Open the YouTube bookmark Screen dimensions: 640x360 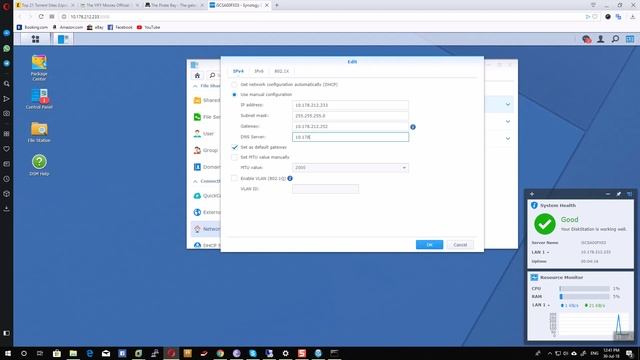click(148, 27)
